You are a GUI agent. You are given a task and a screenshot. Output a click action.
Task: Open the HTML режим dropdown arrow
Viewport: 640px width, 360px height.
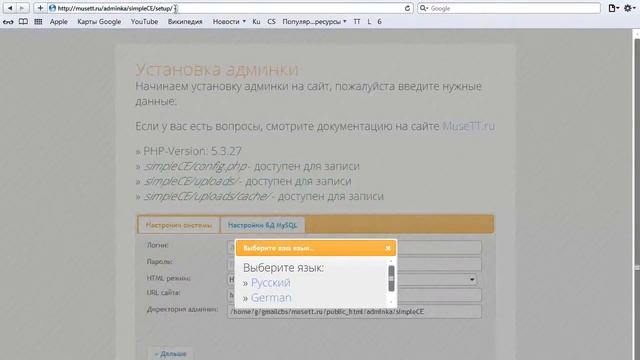point(472,280)
